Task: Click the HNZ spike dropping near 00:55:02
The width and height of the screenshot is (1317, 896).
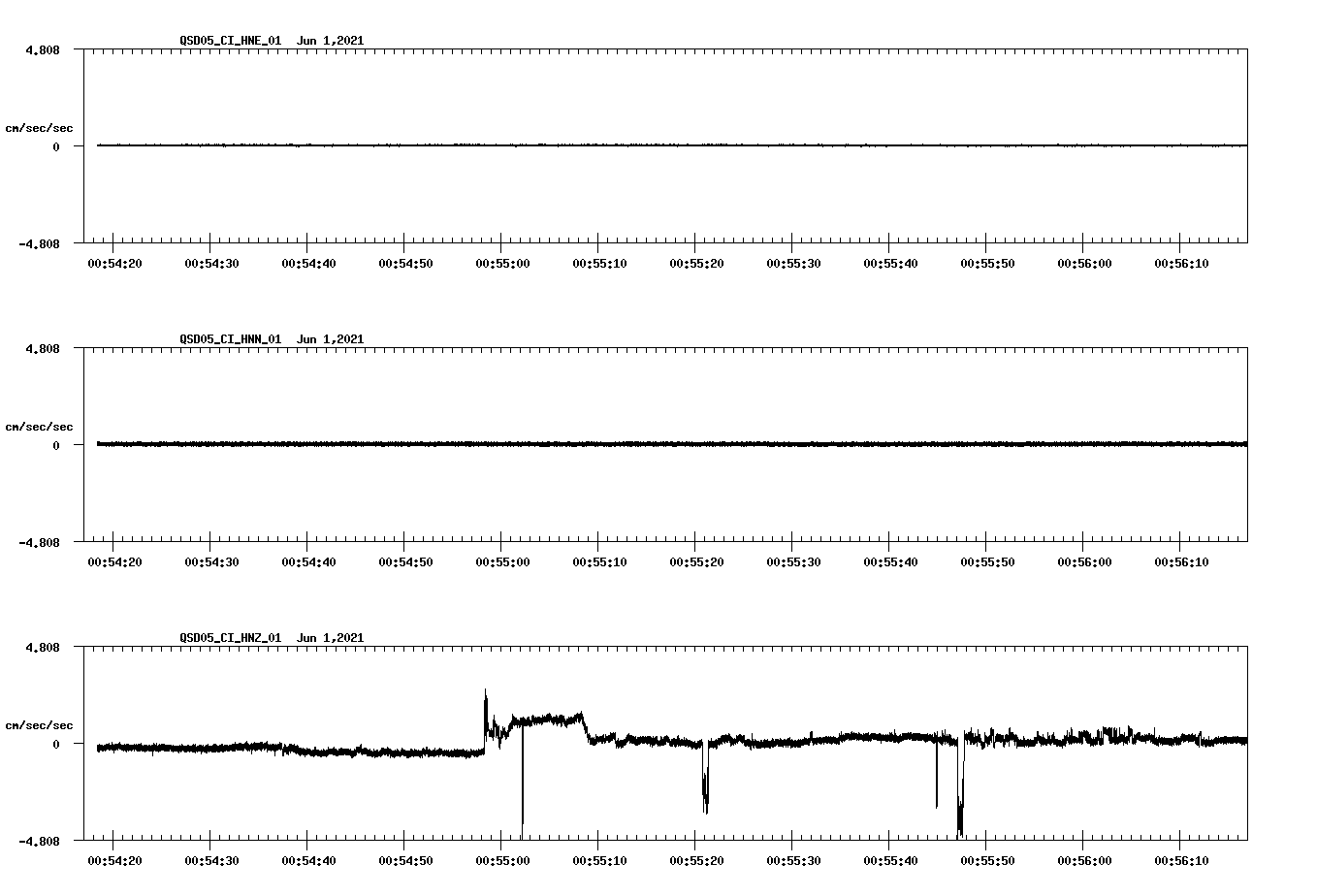Action: point(523,781)
